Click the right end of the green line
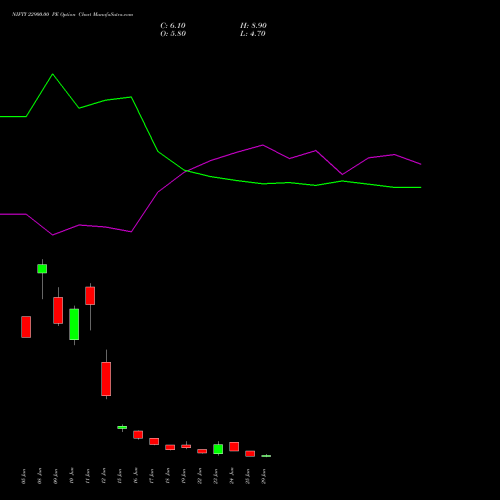 pos(421,187)
